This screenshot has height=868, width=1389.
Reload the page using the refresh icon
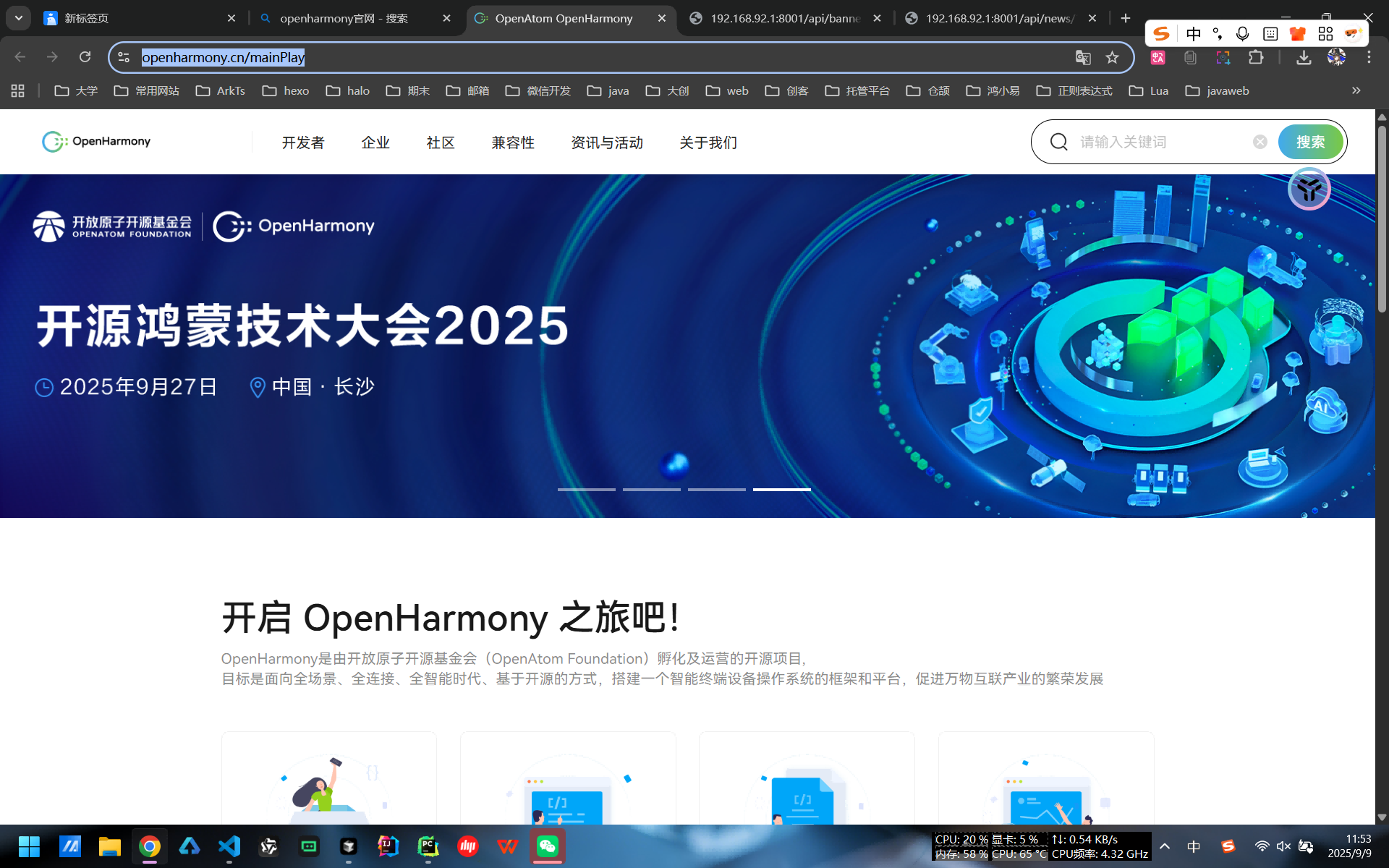click(x=85, y=57)
